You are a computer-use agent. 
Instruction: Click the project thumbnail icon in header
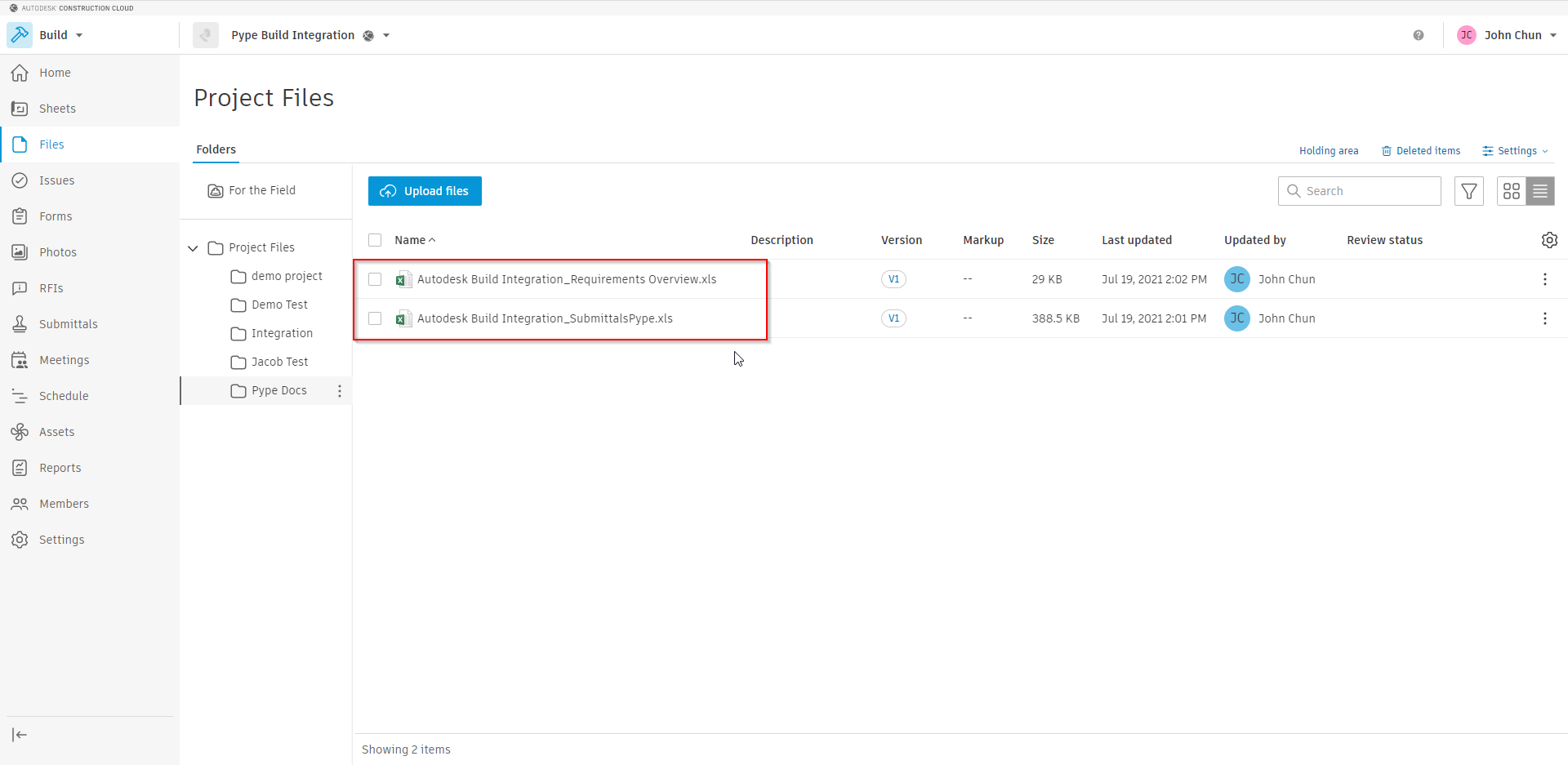point(206,35)
